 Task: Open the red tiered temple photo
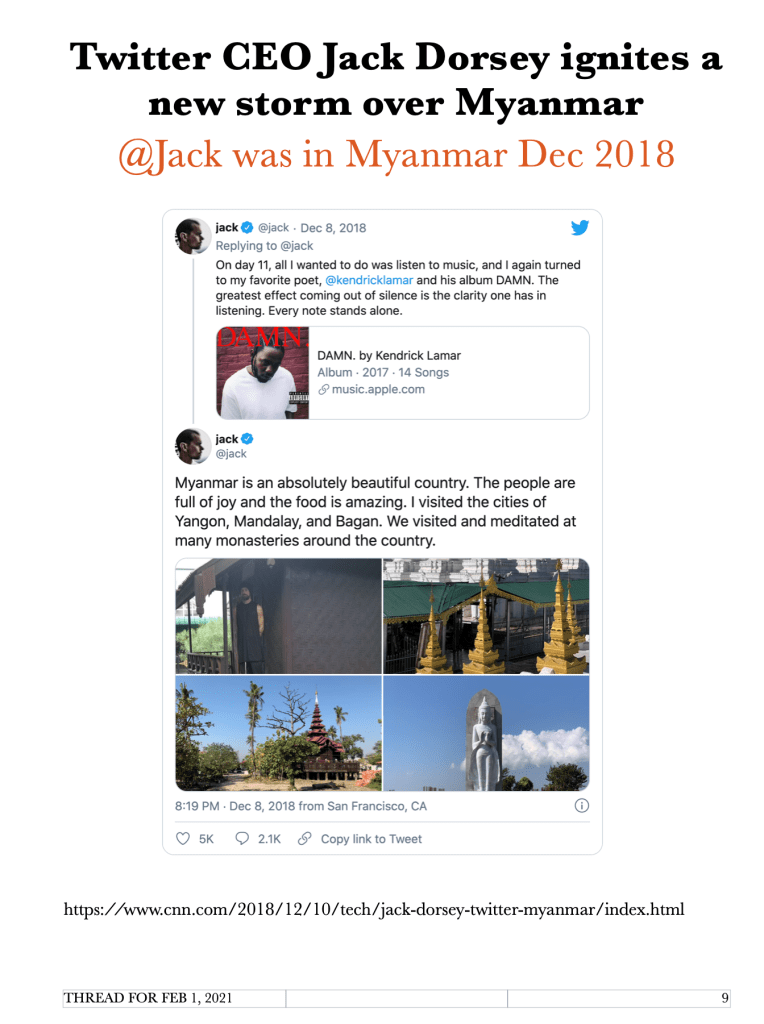(x=278, y=733)
